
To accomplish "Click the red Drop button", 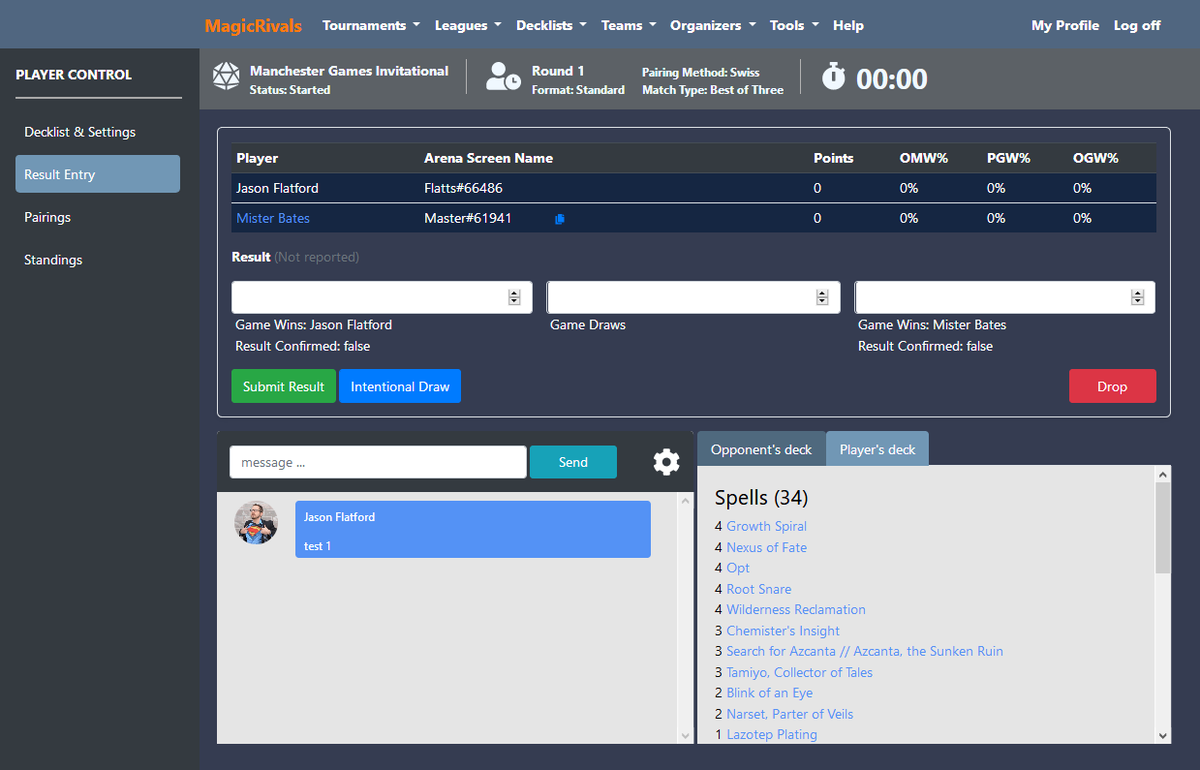I will pyautogui.click(x=1112, y=386).
